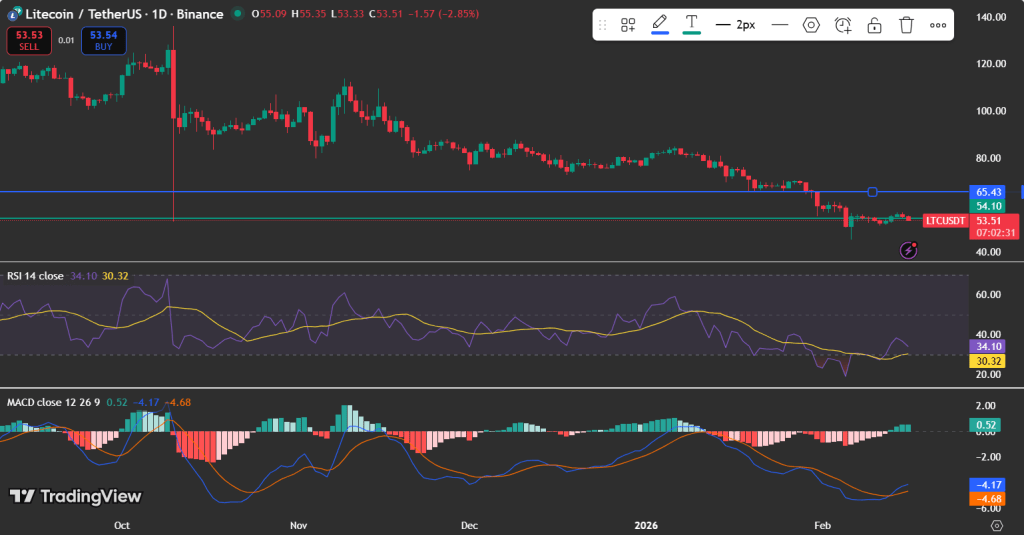Click the RSI 14 close legend

tap(35, 276)
